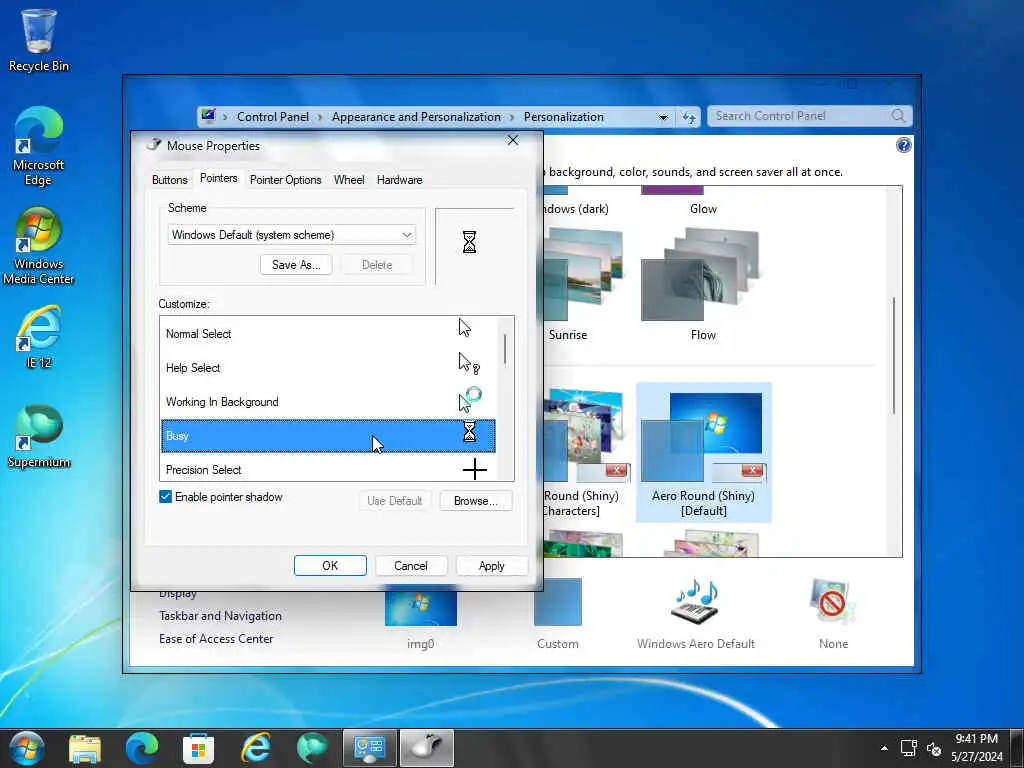
Task: Open the Screen Saver None setting
Action: [x=833, y=615]
